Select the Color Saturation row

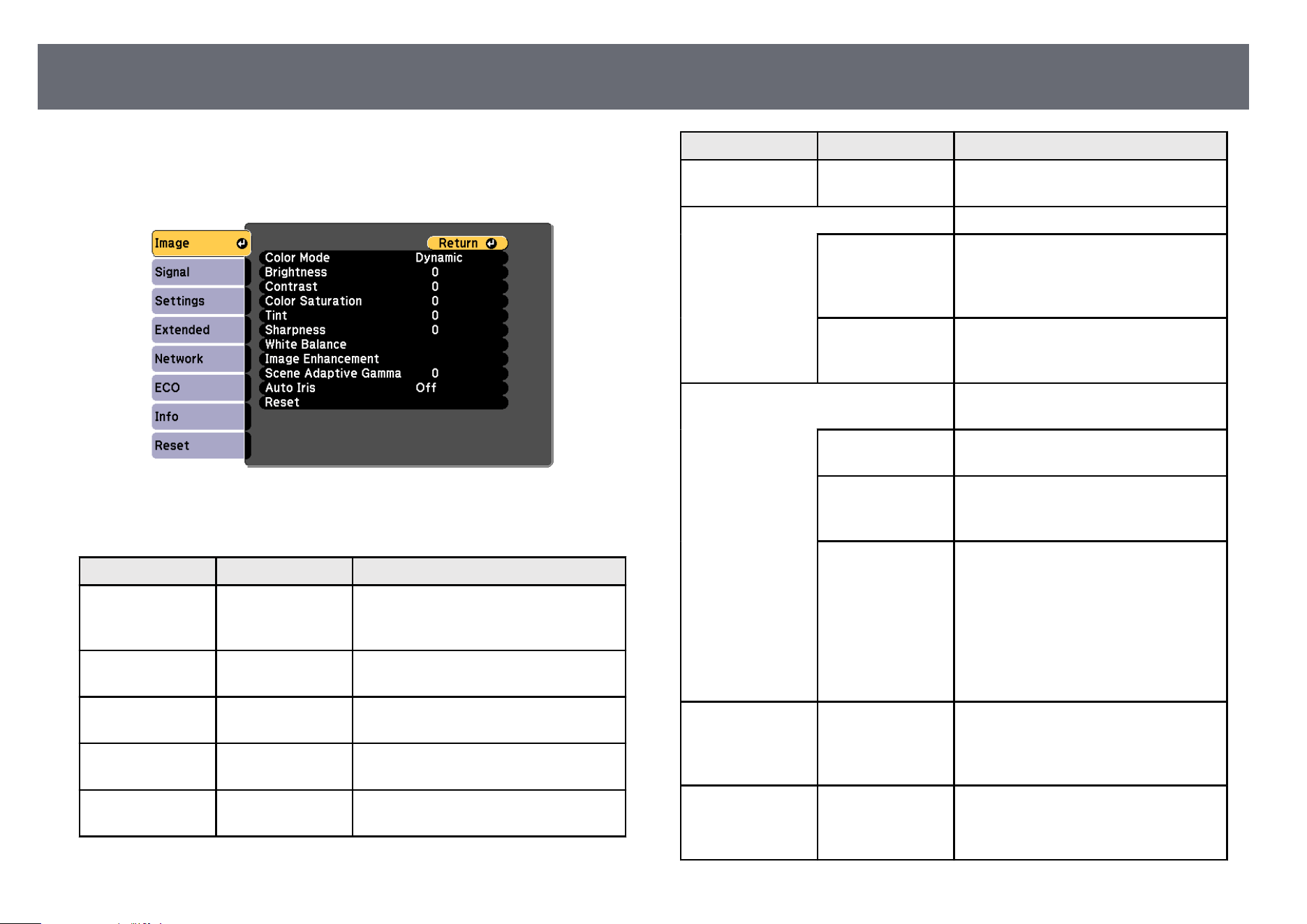coord(383,301)
